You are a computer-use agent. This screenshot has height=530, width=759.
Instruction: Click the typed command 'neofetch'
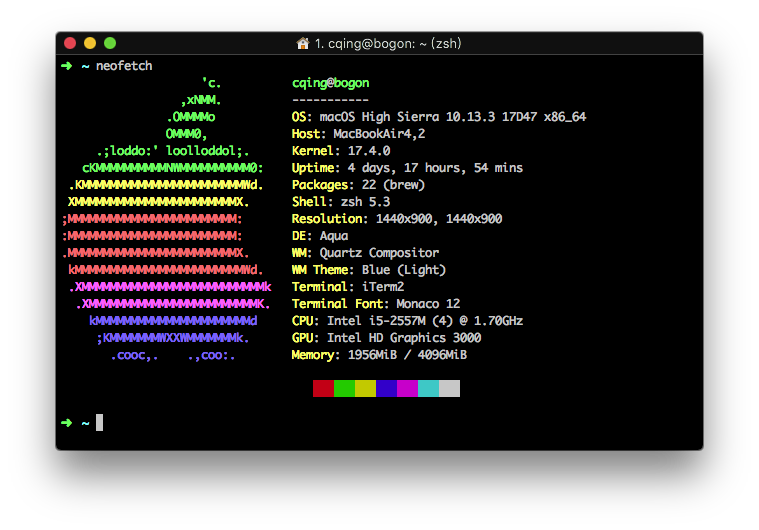(124, 66)
